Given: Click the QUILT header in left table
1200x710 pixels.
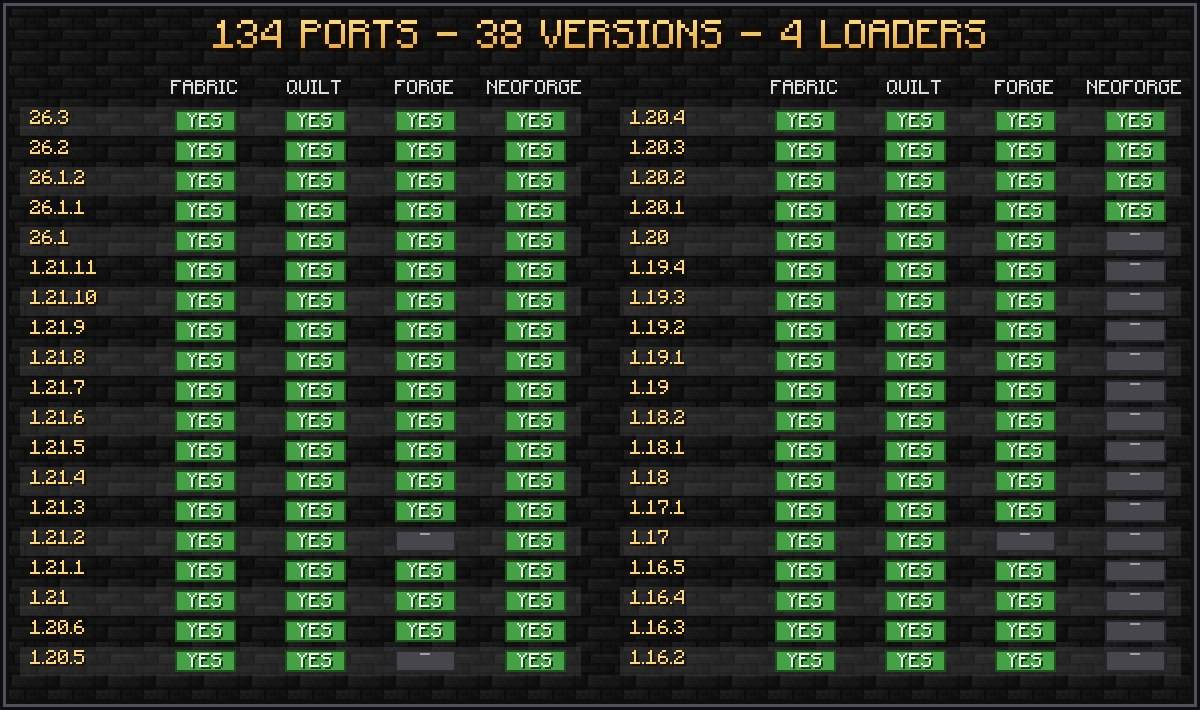Looking at the screenshot, I should (x=314, y=87).
